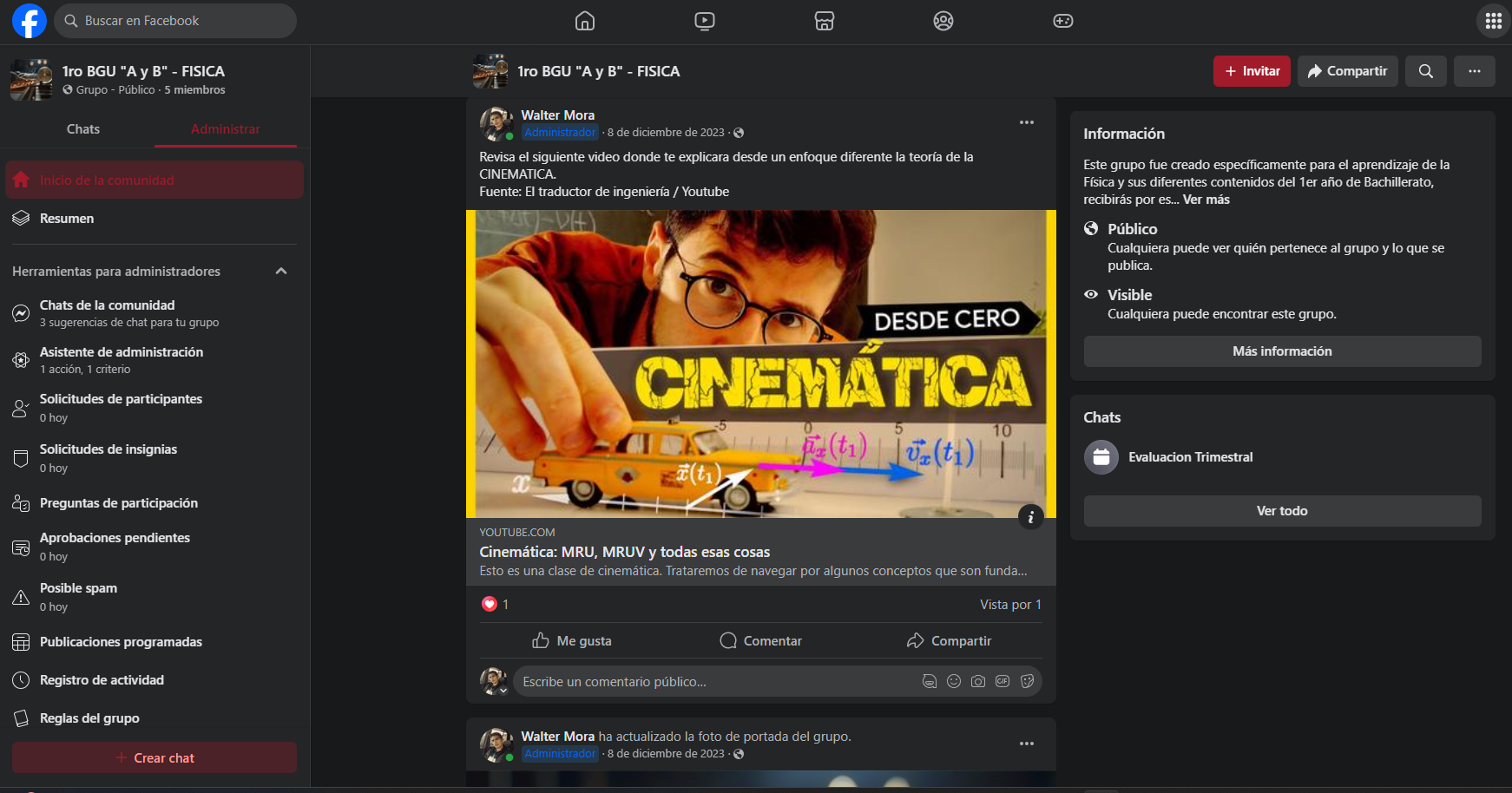The image size is (1512, 793).
Task: Click the GIF icon in comment box
Action: (1003, 682)
